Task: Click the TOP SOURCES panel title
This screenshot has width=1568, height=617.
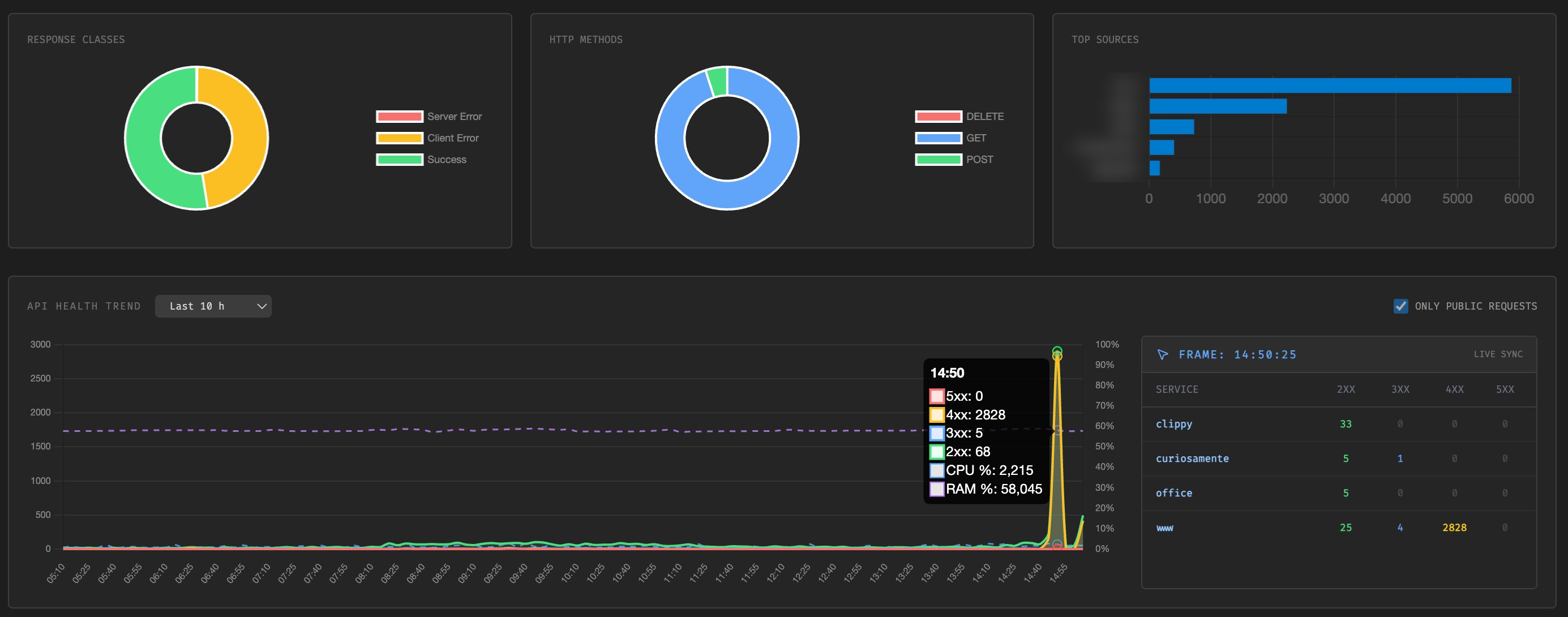Action: pyautogui.click(x=1105, y=40)
